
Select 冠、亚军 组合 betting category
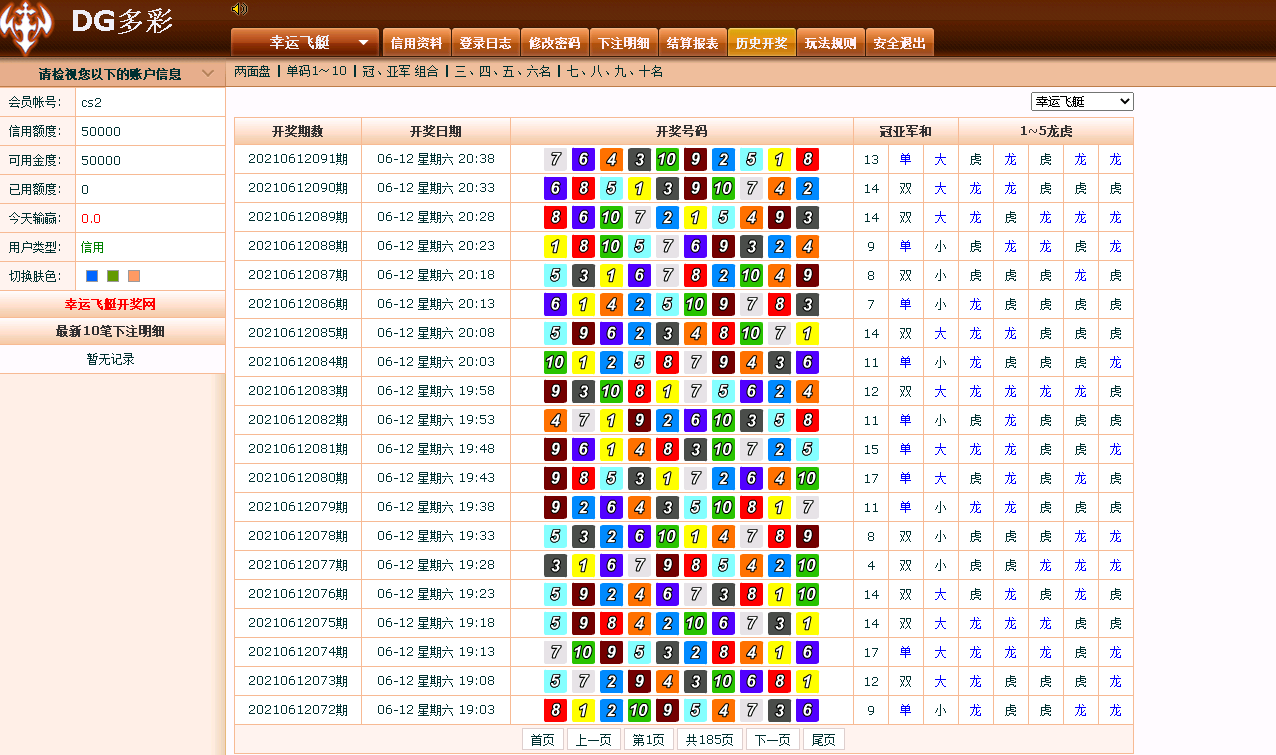(400, 72)
